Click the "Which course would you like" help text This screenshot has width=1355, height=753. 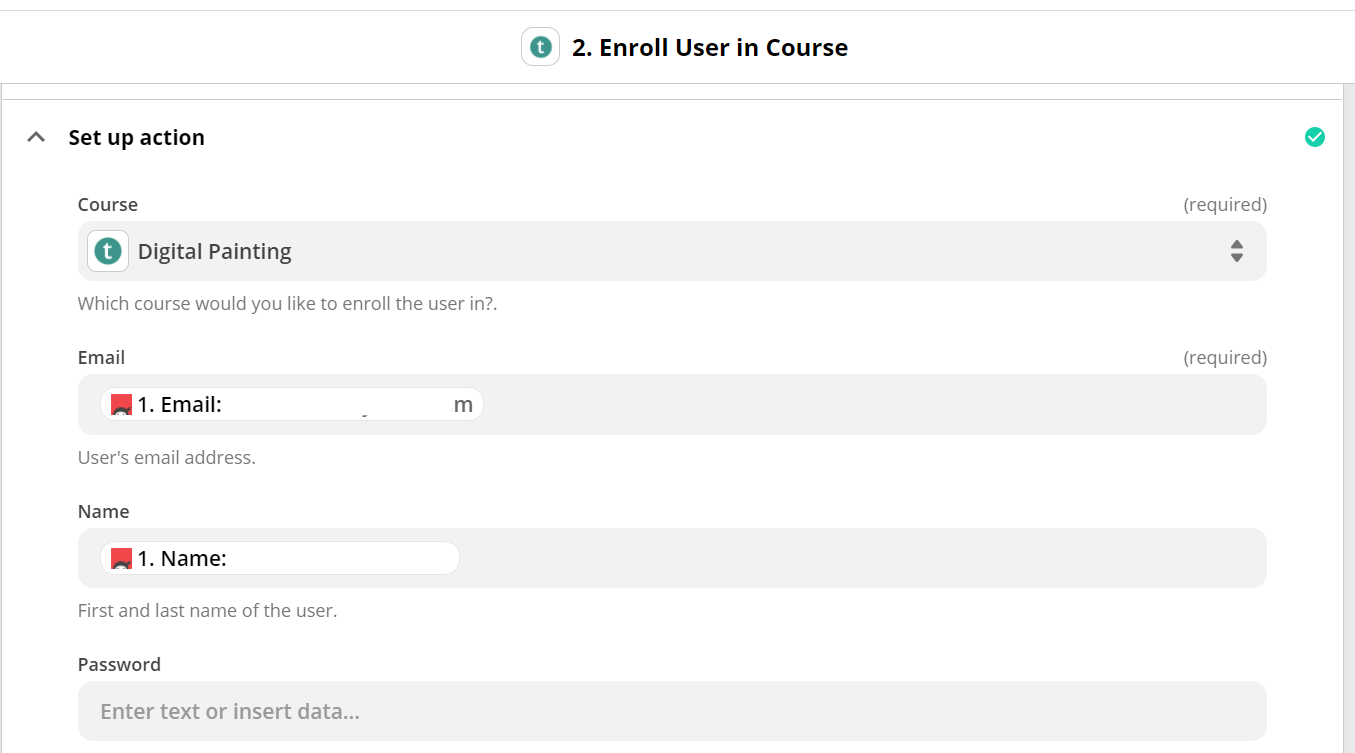[x=287, y=303]
